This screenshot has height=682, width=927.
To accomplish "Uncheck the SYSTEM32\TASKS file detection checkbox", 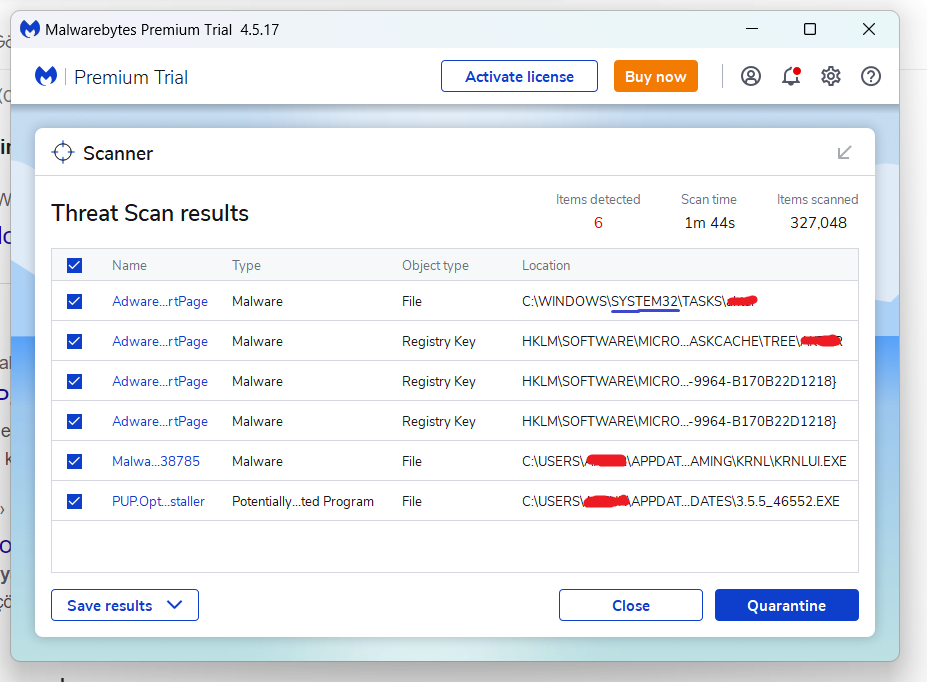I will click(74, 301).
